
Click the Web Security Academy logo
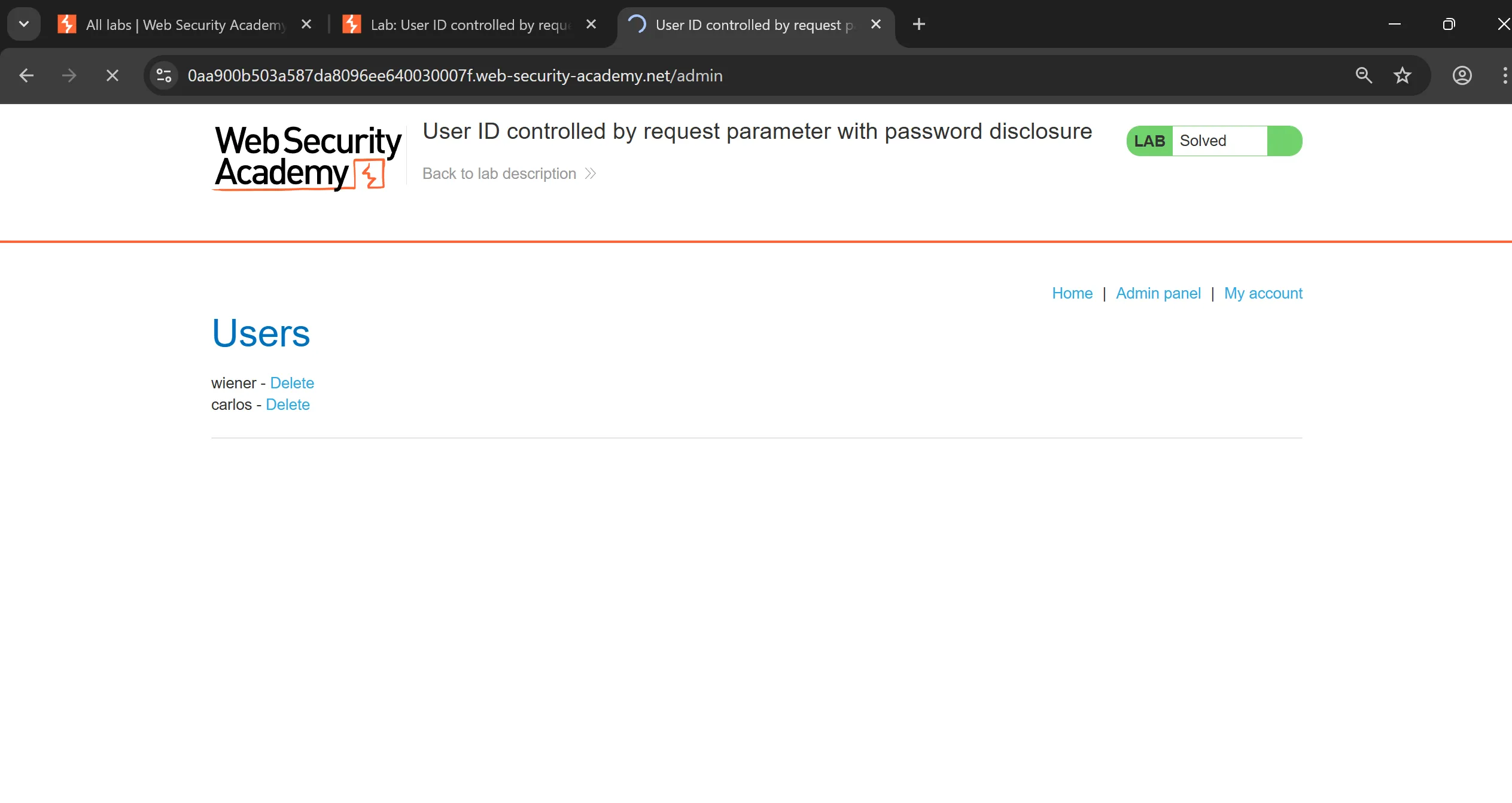(x=308, y=157)
